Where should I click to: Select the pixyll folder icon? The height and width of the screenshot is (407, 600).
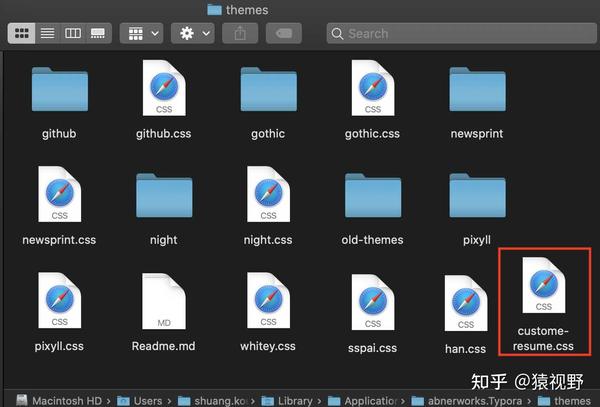478,195
